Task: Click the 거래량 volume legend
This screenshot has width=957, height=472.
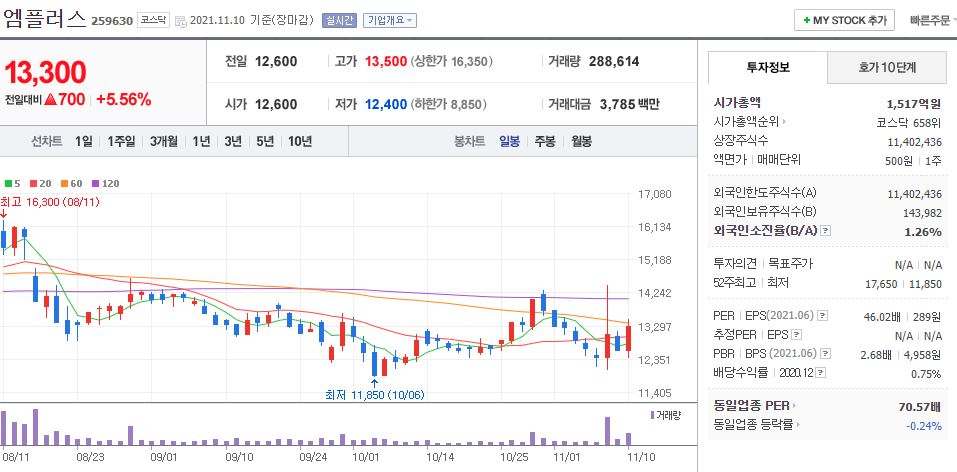Action: pos(666,415)
